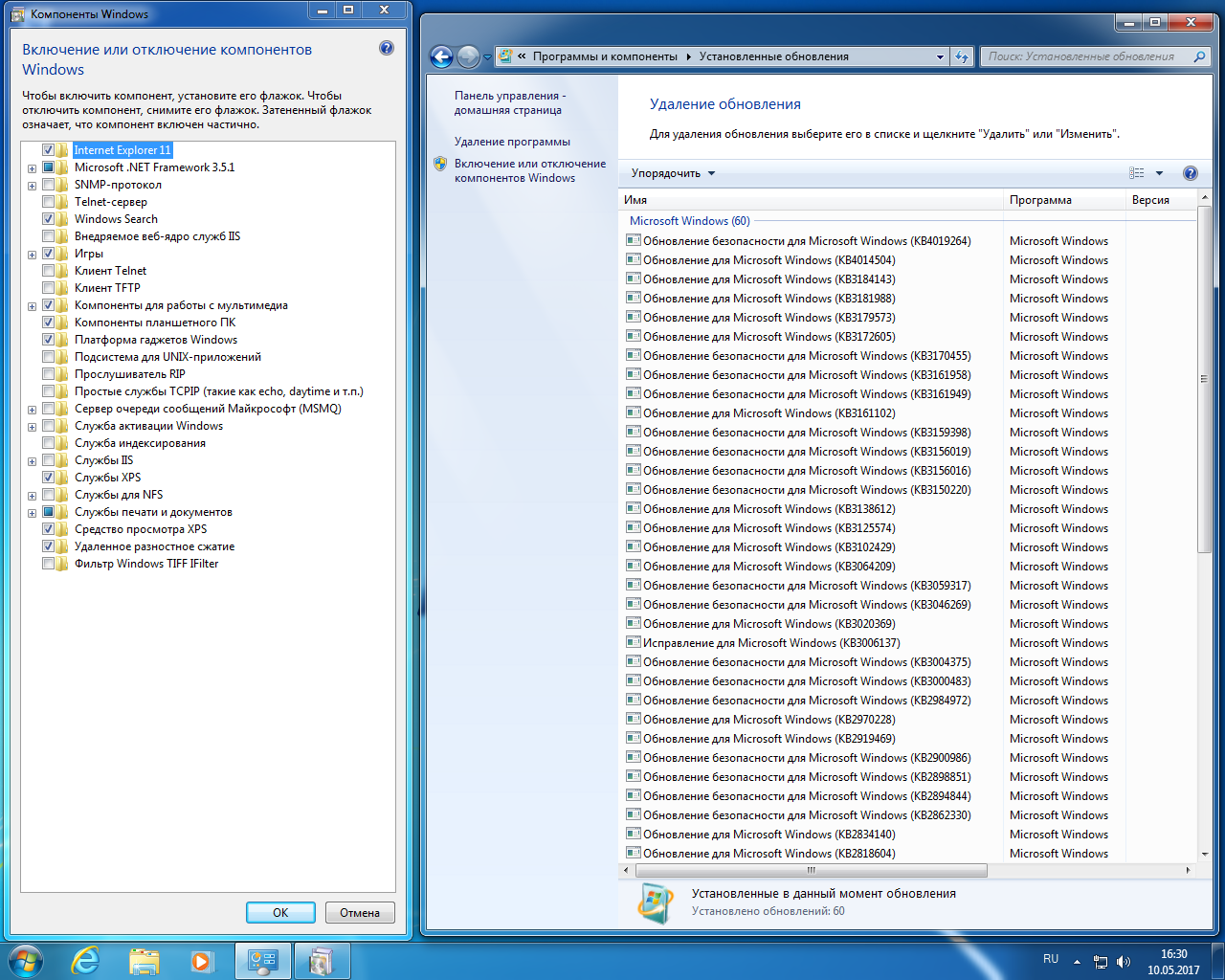1225x980 pixels.
Task: Click the updates list scroll-down arrow
Action: click(x=1204, y=854)
